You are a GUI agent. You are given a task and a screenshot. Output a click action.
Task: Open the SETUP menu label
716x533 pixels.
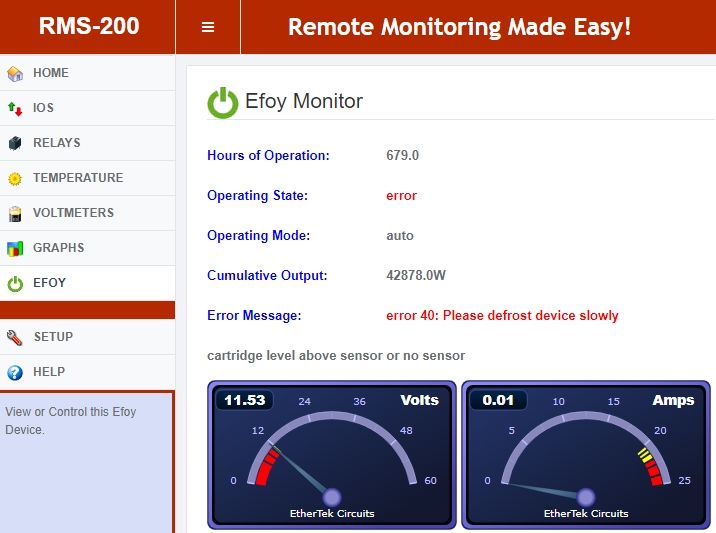(x=53, y=337)
